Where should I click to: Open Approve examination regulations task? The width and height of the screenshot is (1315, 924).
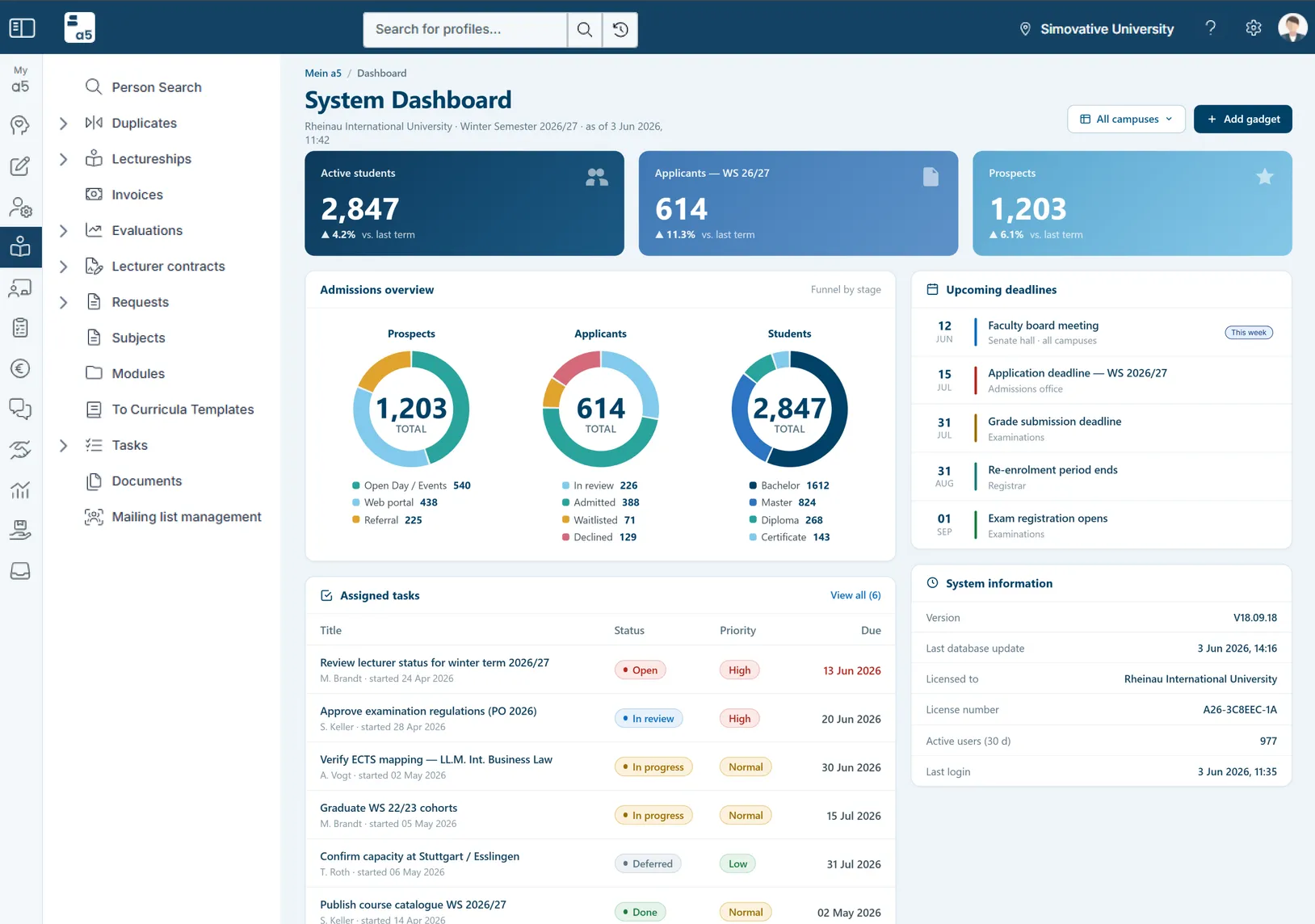click(428, 711)
